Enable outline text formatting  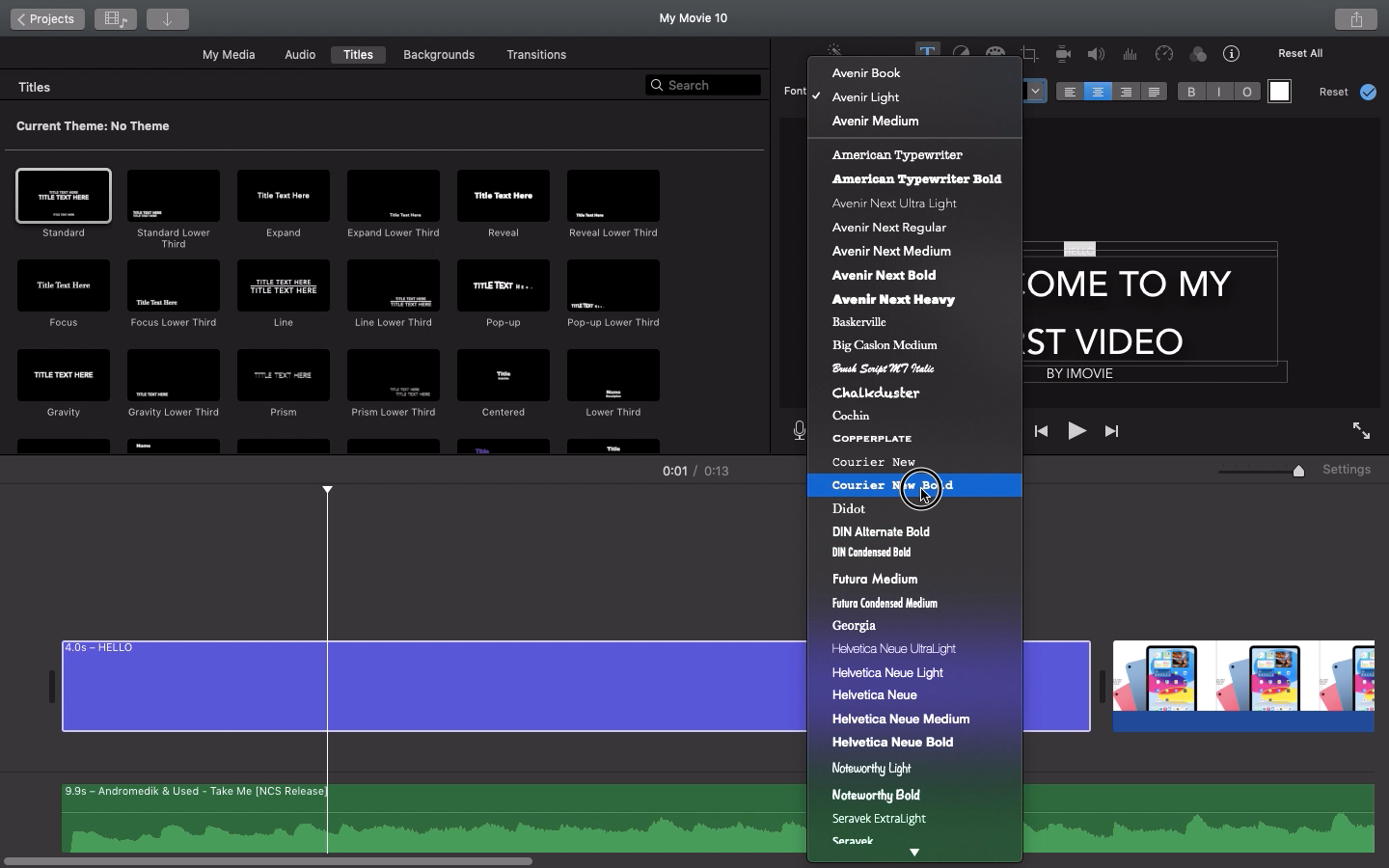(x=1248, y=92)
